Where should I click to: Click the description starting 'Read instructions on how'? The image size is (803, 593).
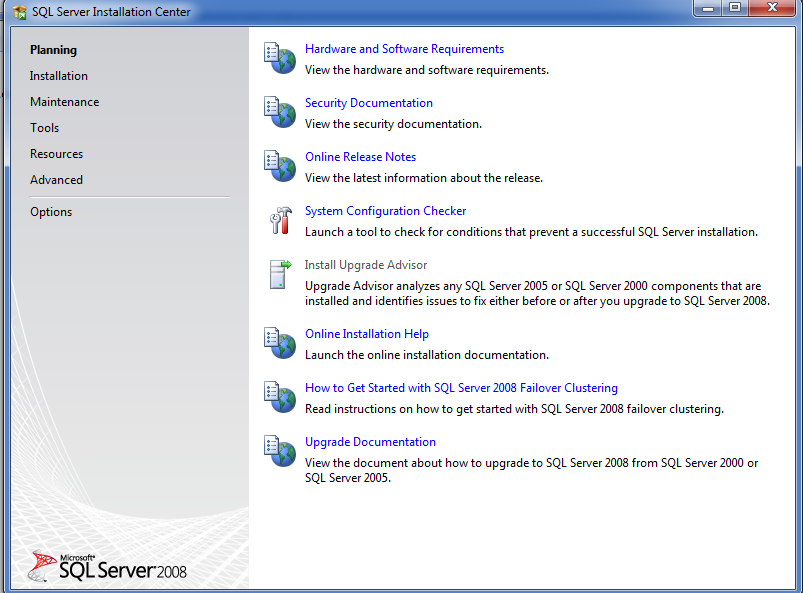(x=514, y=409)
